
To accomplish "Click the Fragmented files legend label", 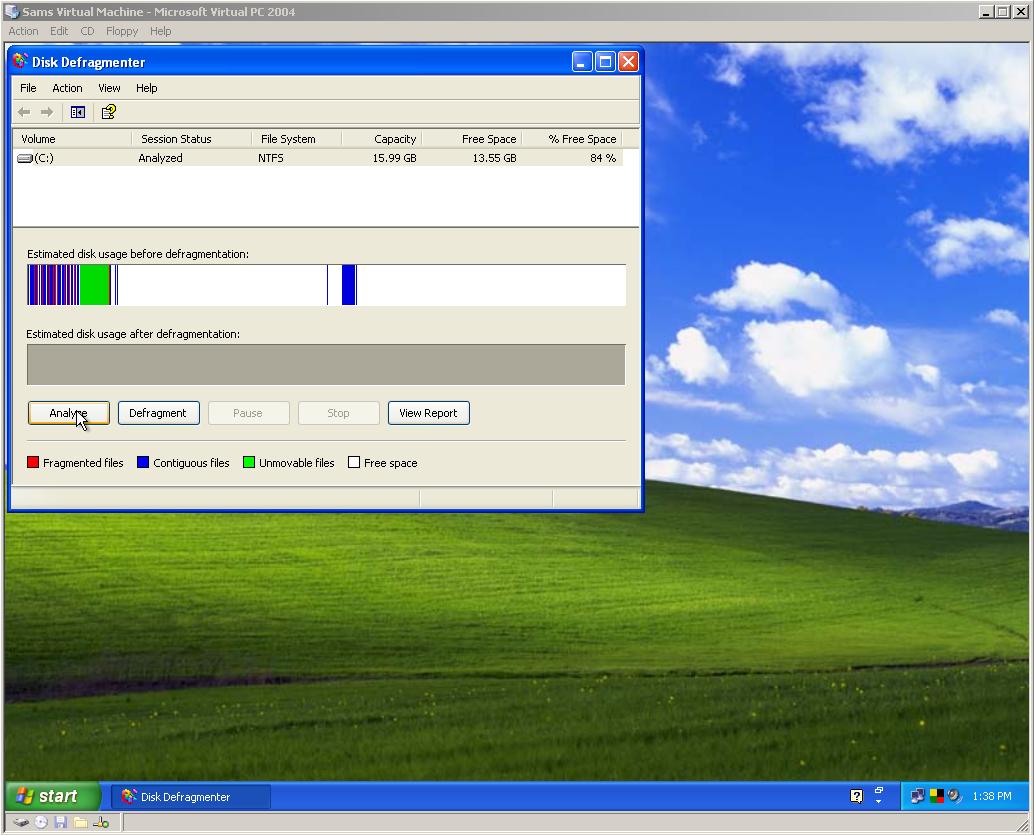I will click(83, 463).
